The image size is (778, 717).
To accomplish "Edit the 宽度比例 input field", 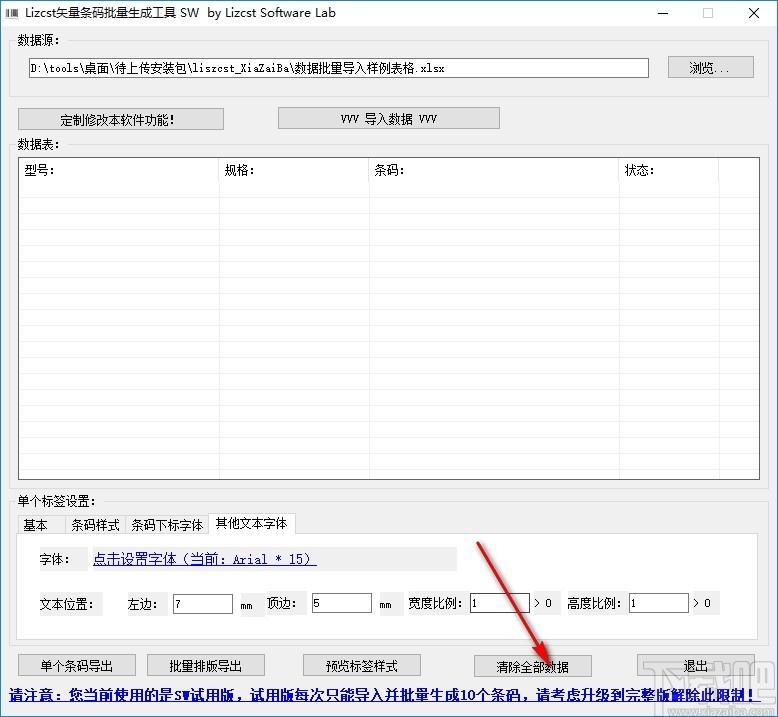I will pos(500,603).
